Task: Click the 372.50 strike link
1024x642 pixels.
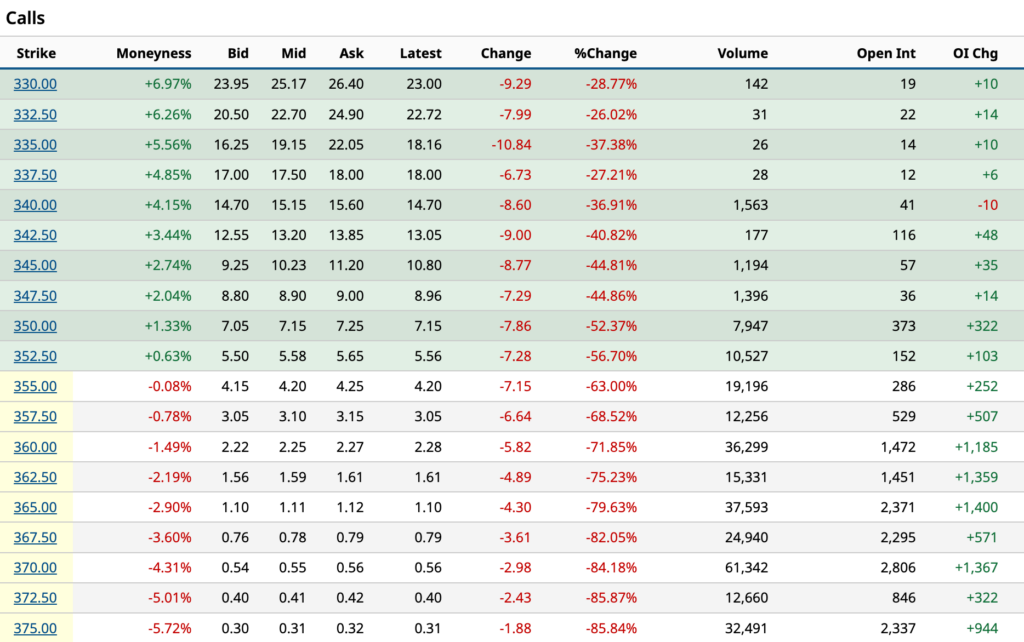Action: click(x=35, y=598)
